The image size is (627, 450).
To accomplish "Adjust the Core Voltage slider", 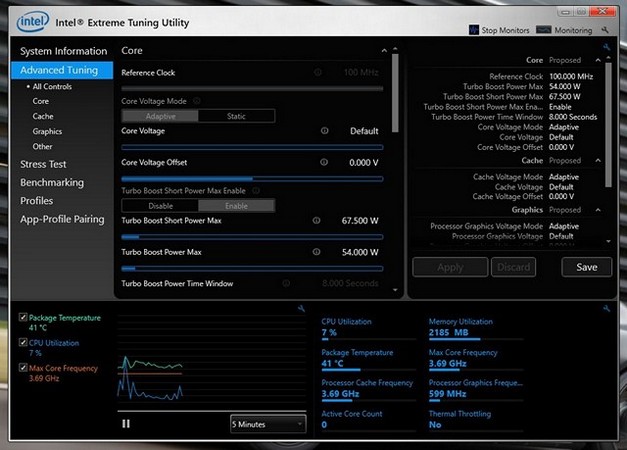I will pyautogui.click(x=252, y=148).
